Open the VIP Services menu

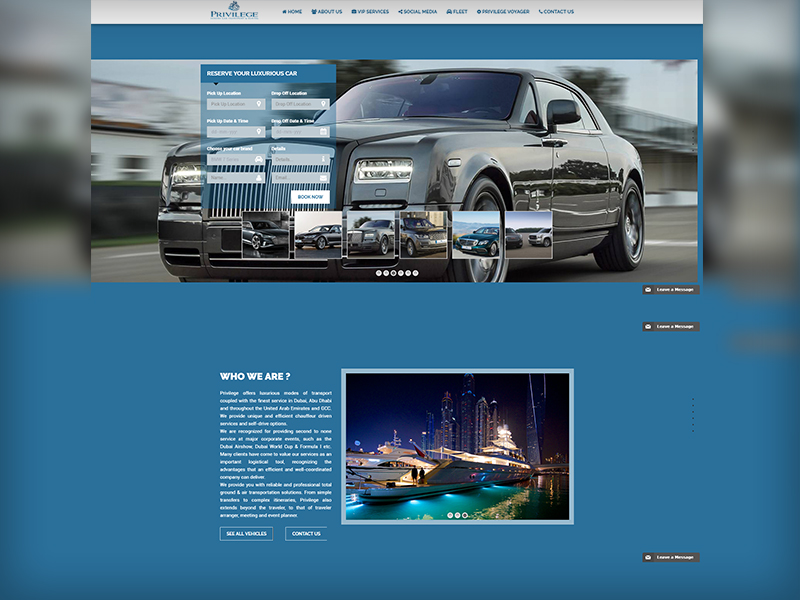[x=370, y=12]
